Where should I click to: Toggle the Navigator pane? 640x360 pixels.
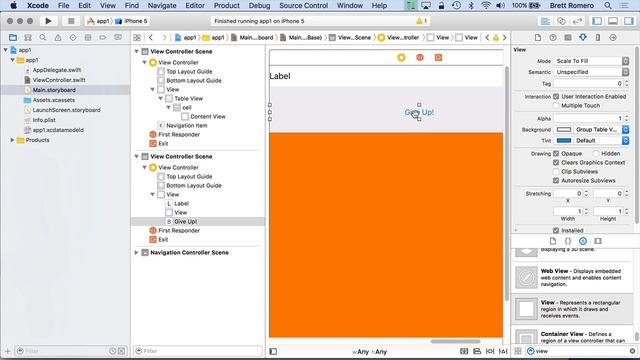(x=597, y=21)
